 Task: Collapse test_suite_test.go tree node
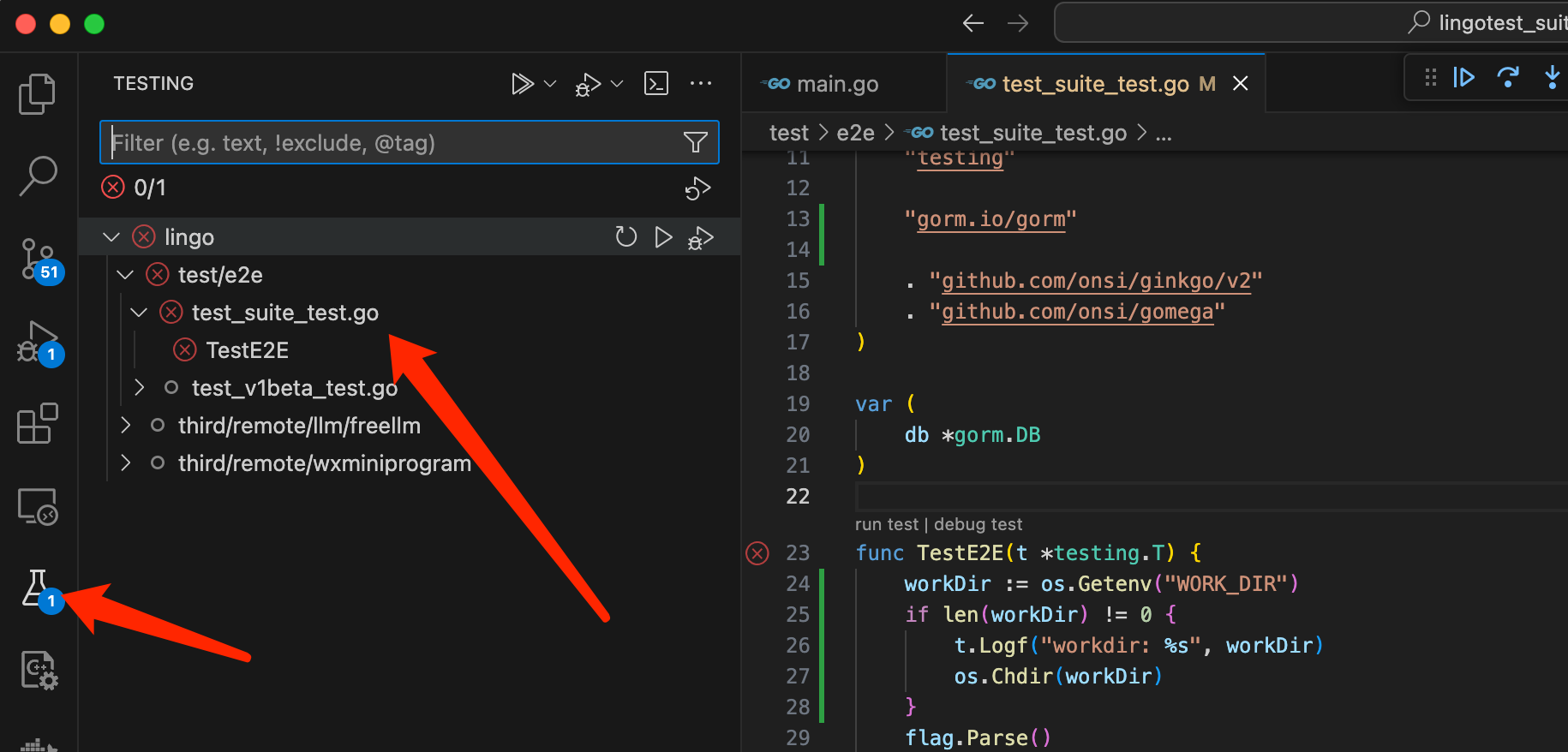139,312
